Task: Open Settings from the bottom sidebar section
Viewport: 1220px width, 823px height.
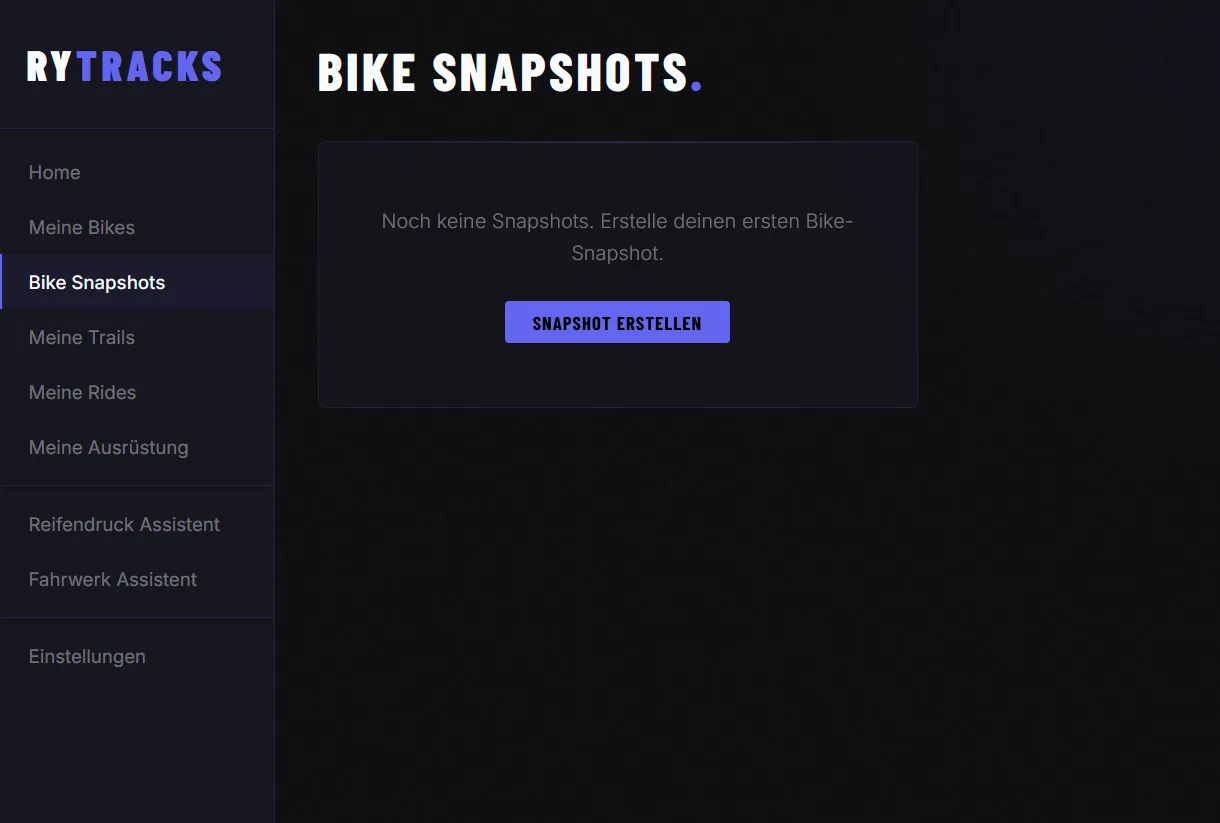Action: tap(87, 656)
